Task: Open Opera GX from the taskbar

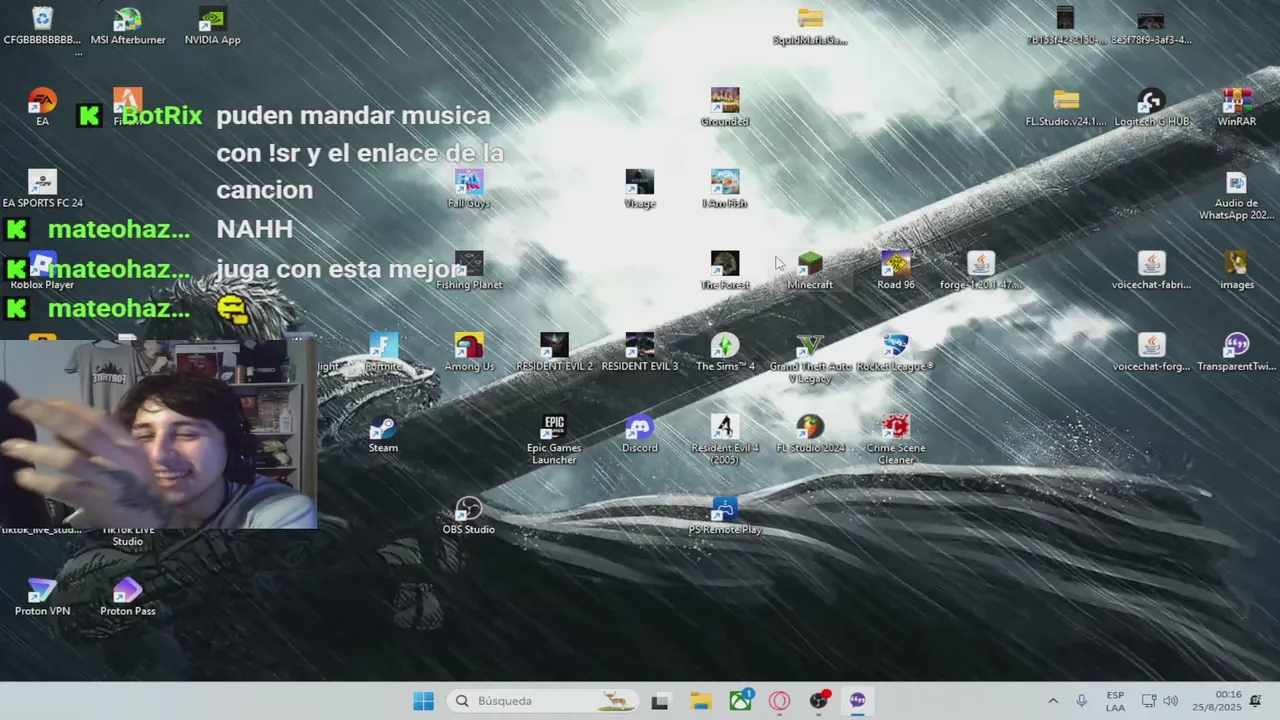Action: click(779, 701)
